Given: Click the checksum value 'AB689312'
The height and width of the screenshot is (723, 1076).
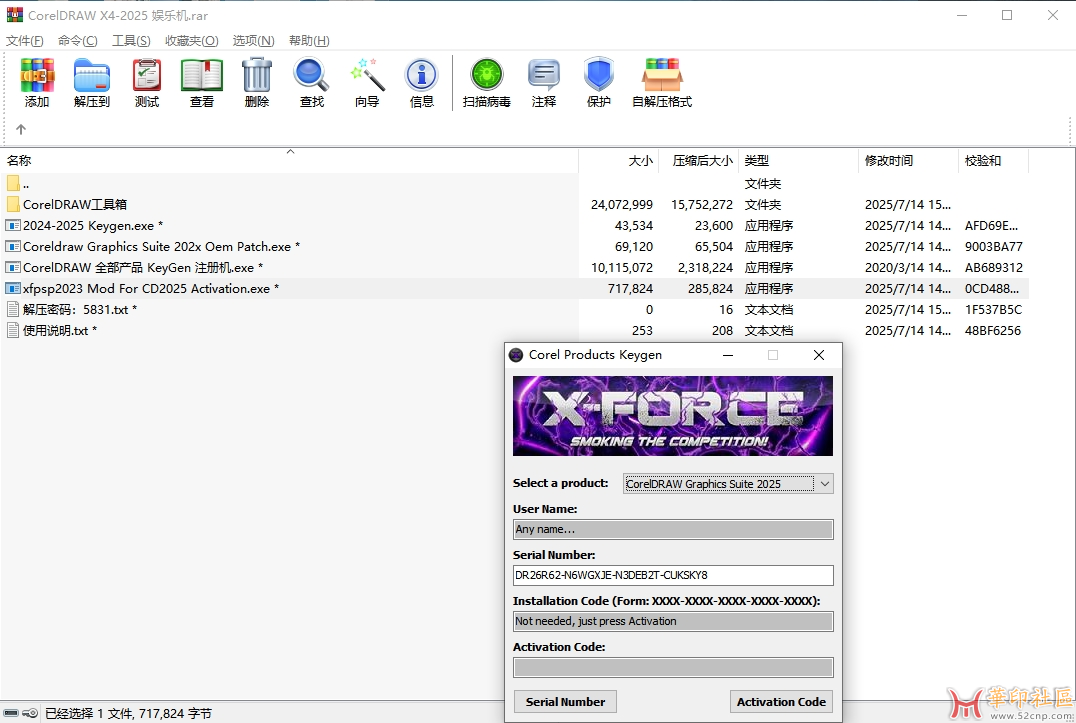Looking at the screenshot, I should pyautogui.click(x=994, y=268).
